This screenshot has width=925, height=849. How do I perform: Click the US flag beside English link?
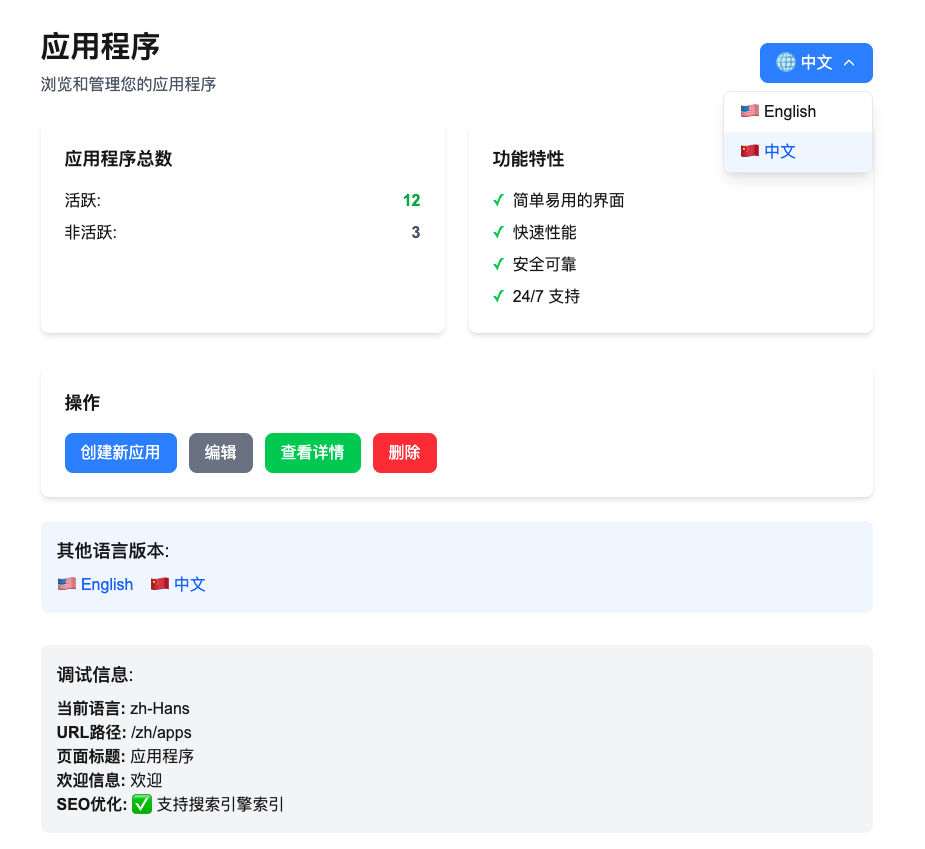point(67,584)
